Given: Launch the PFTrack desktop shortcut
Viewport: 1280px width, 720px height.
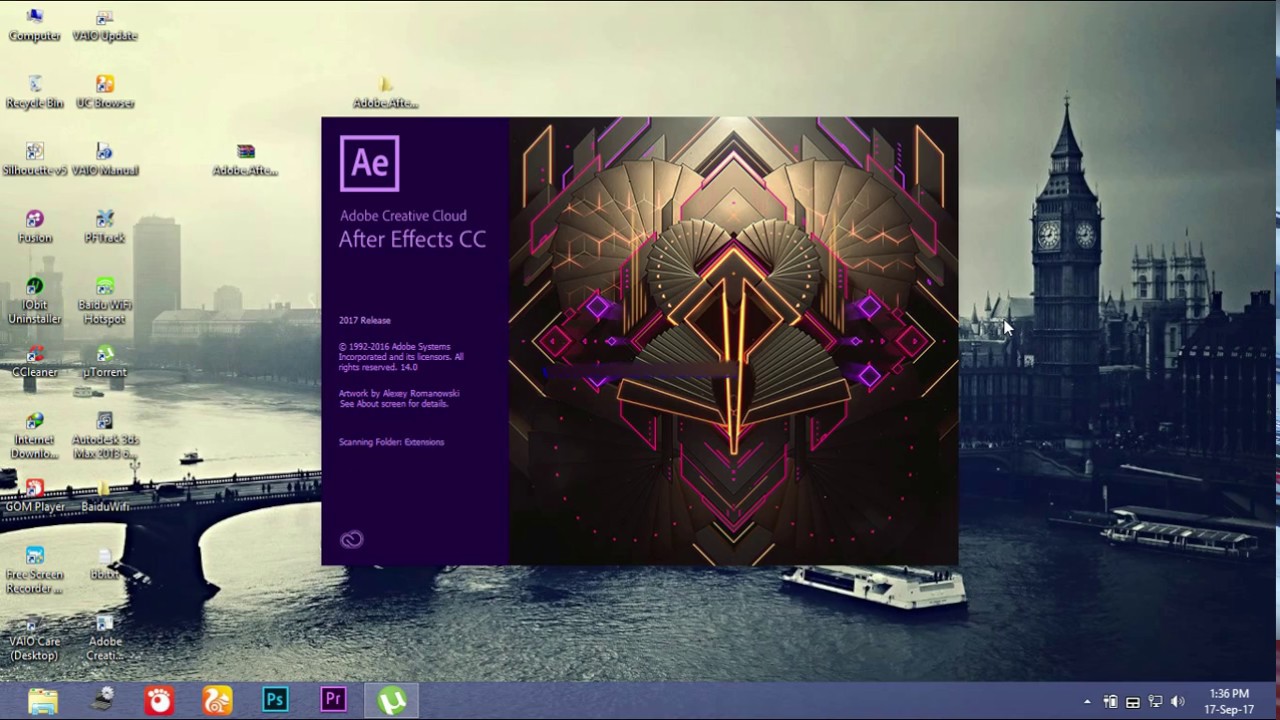Looking at the screenshot, I should pos(105,227).
